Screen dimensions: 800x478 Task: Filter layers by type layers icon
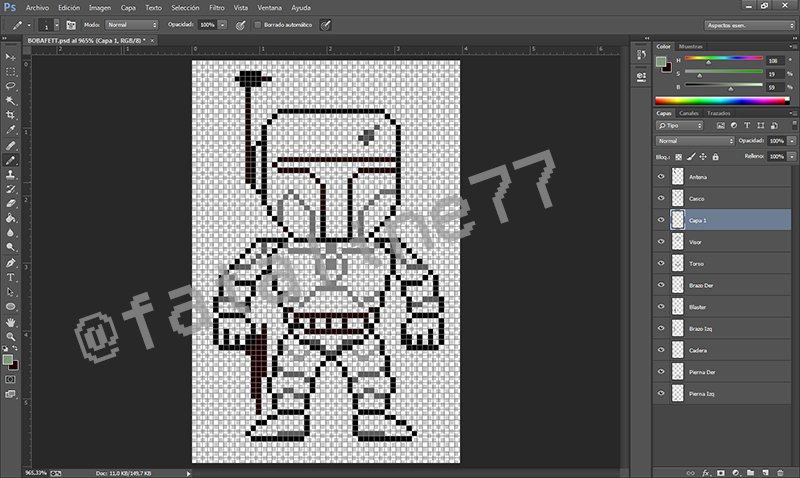[747, 125]
